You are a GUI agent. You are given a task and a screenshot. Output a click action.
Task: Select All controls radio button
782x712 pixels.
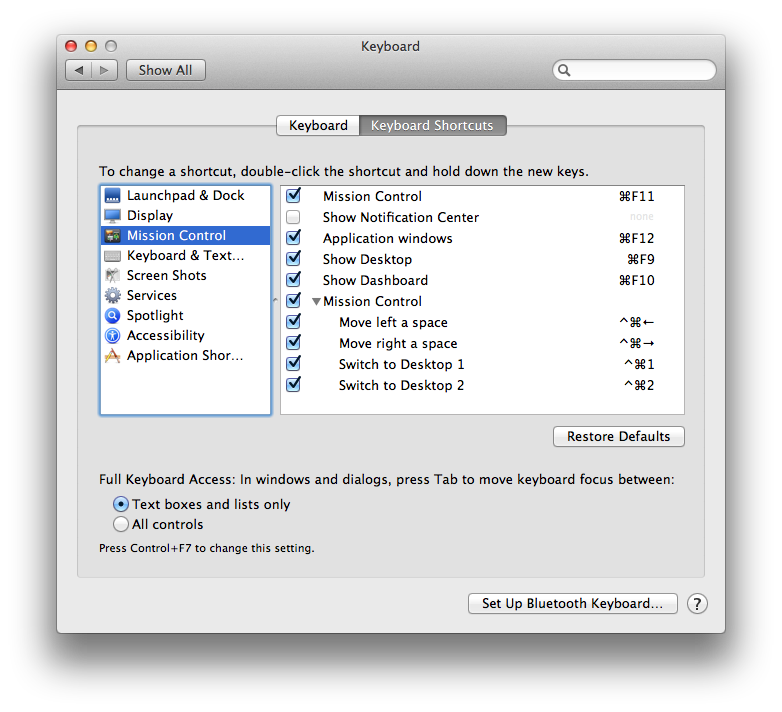121,524
